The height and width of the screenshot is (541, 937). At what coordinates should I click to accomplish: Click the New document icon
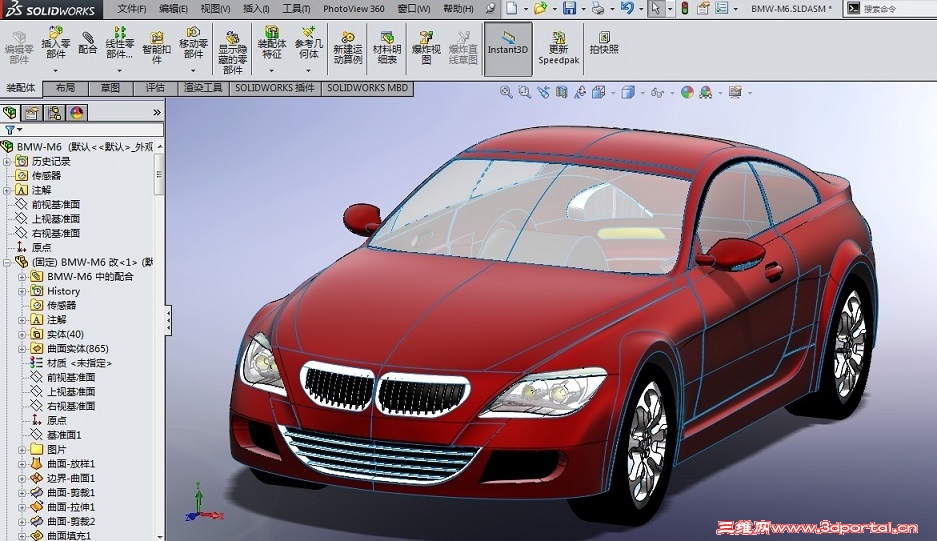coord(512,8)
